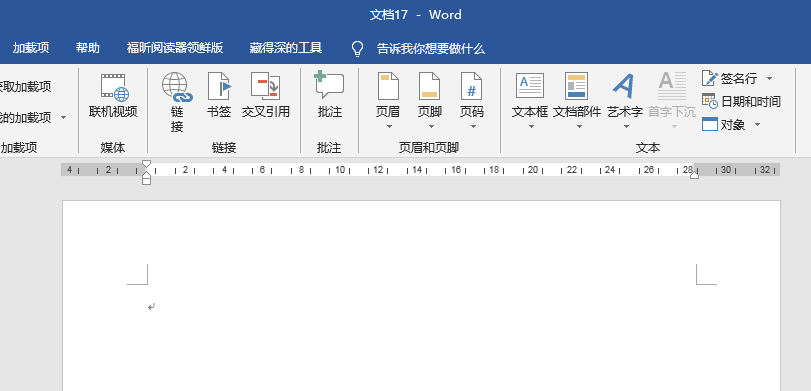811x391 pixels.
Task: Expand the 文本框 dropdown arrow
Action: point(530,126)
